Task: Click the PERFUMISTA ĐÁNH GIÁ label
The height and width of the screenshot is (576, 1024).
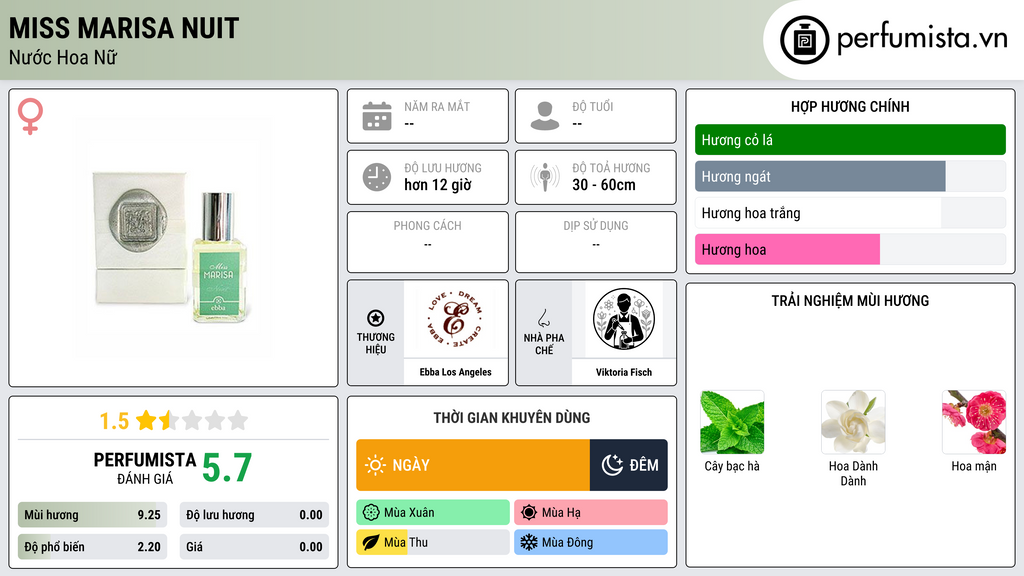Action: click(144, 468)
